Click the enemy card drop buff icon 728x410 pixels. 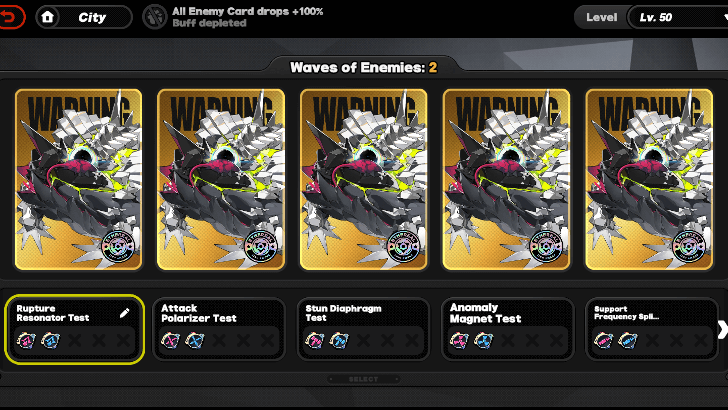coord(155,17)
